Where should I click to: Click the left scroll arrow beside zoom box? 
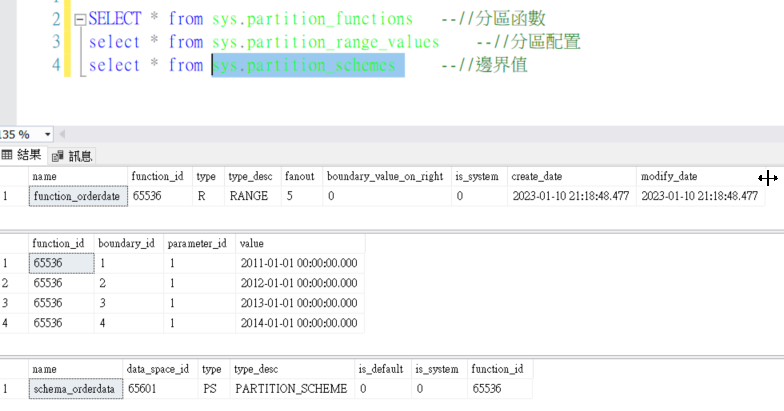pyautogui.click(x=62, y=134)
